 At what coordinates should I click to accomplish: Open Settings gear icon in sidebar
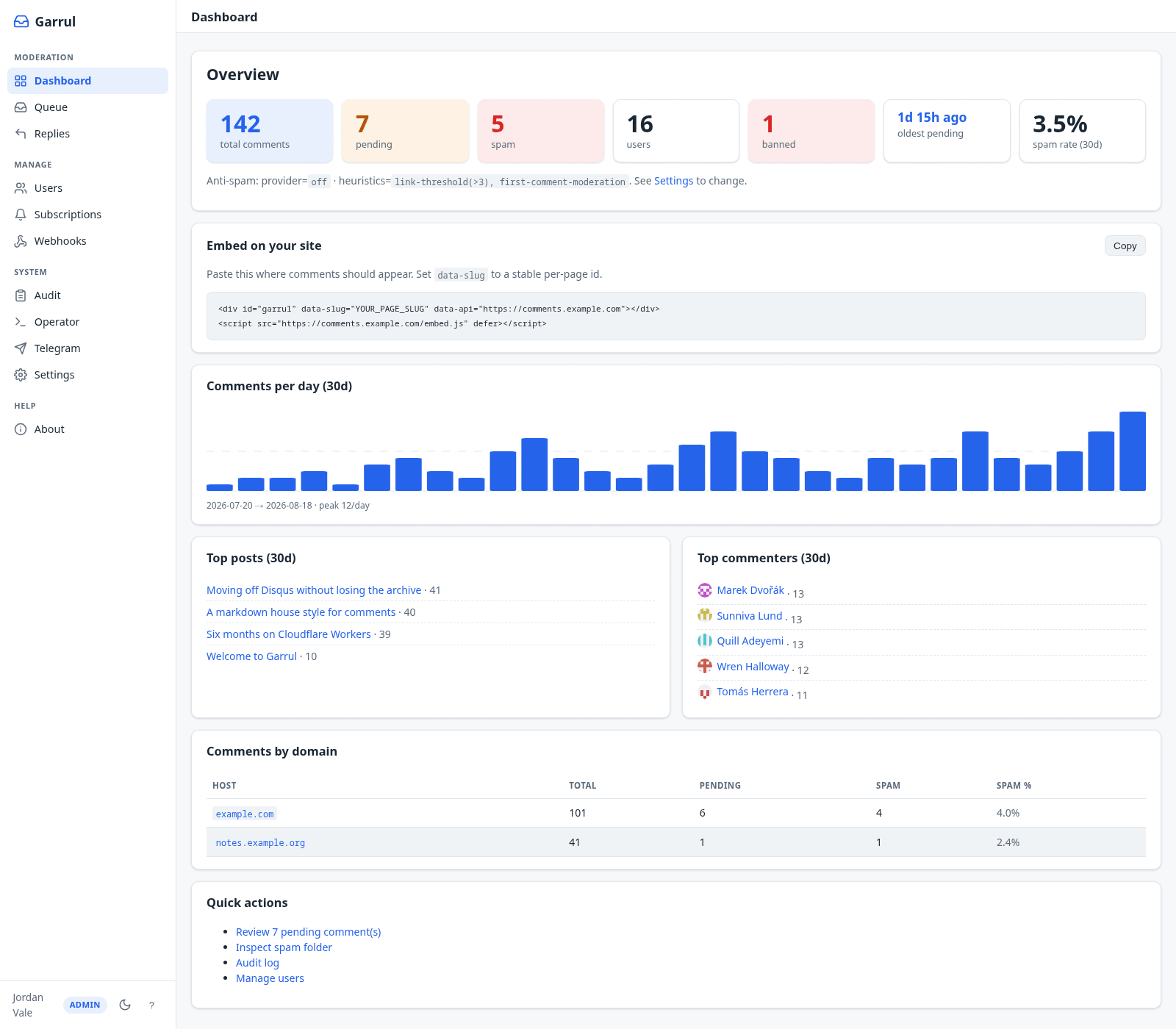pyautogui.click(x=21, y=375)
